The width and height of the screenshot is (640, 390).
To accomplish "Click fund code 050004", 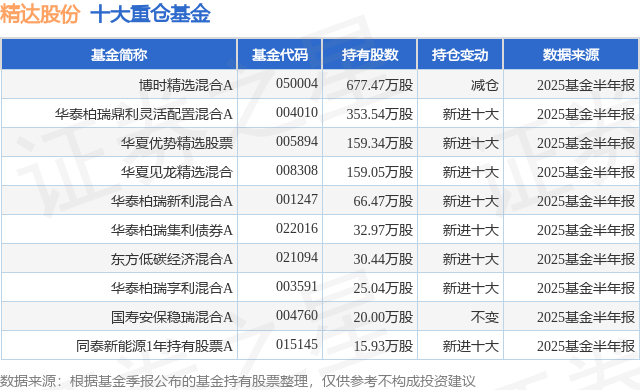I will (x=297, y=83).
